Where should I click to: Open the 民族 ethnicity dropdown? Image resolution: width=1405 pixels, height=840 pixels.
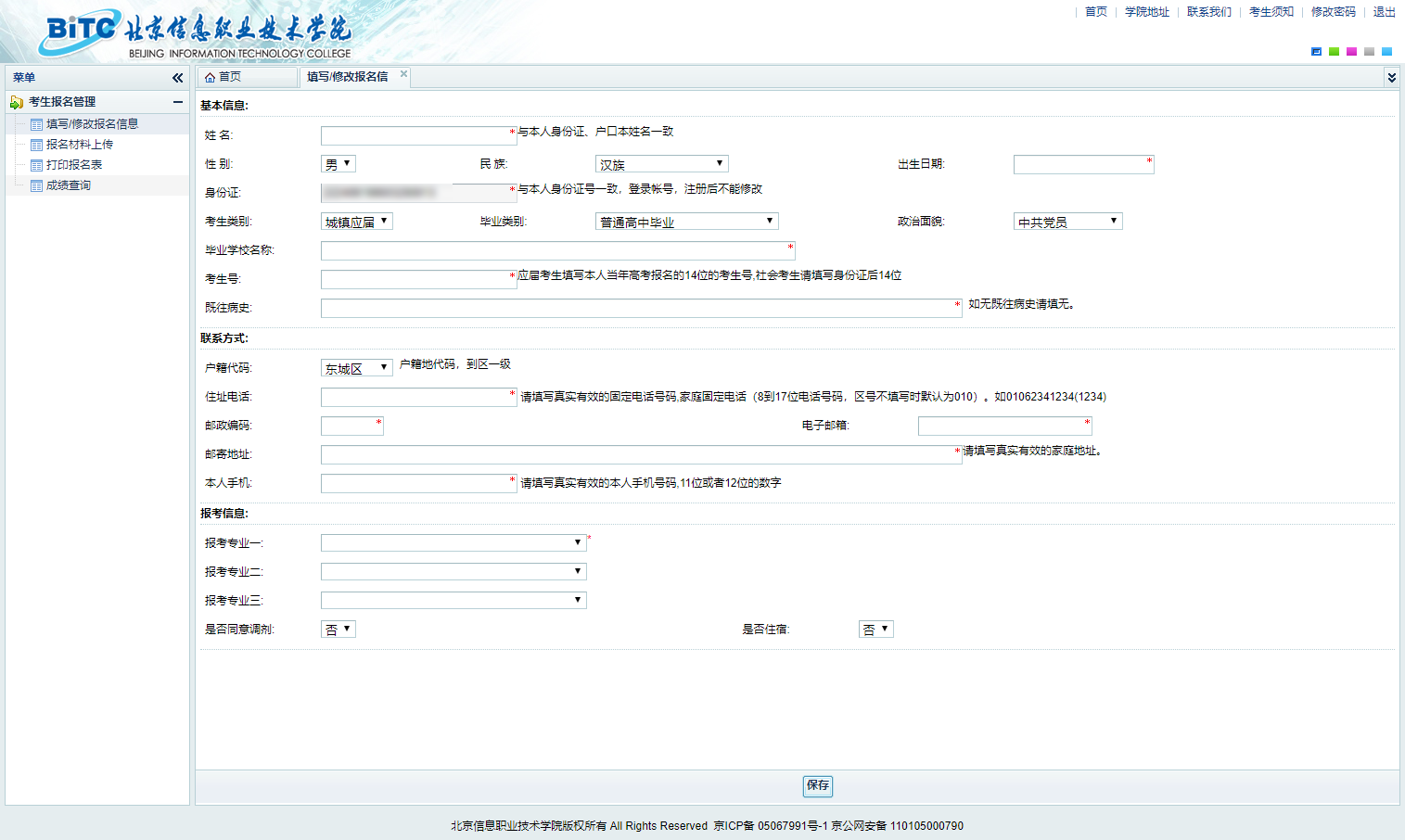[661, 164]
